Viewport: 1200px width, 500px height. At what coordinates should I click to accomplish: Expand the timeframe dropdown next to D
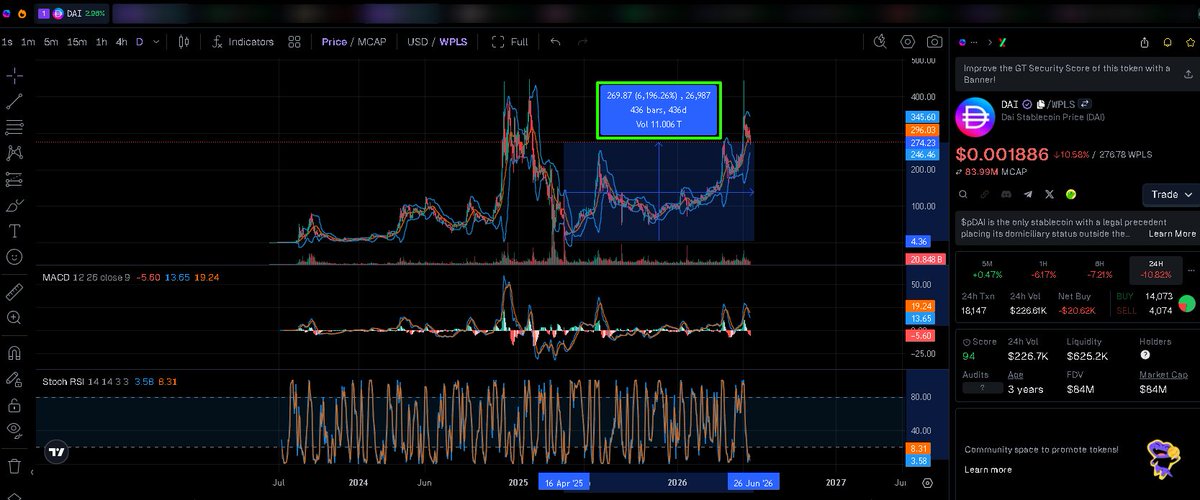155,42
